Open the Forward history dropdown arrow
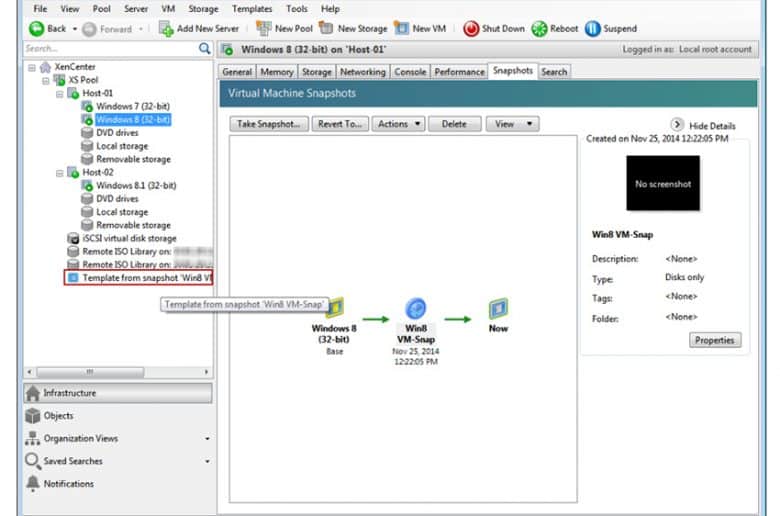This screenshot has width=780, height=516. [x=141, y=29]
